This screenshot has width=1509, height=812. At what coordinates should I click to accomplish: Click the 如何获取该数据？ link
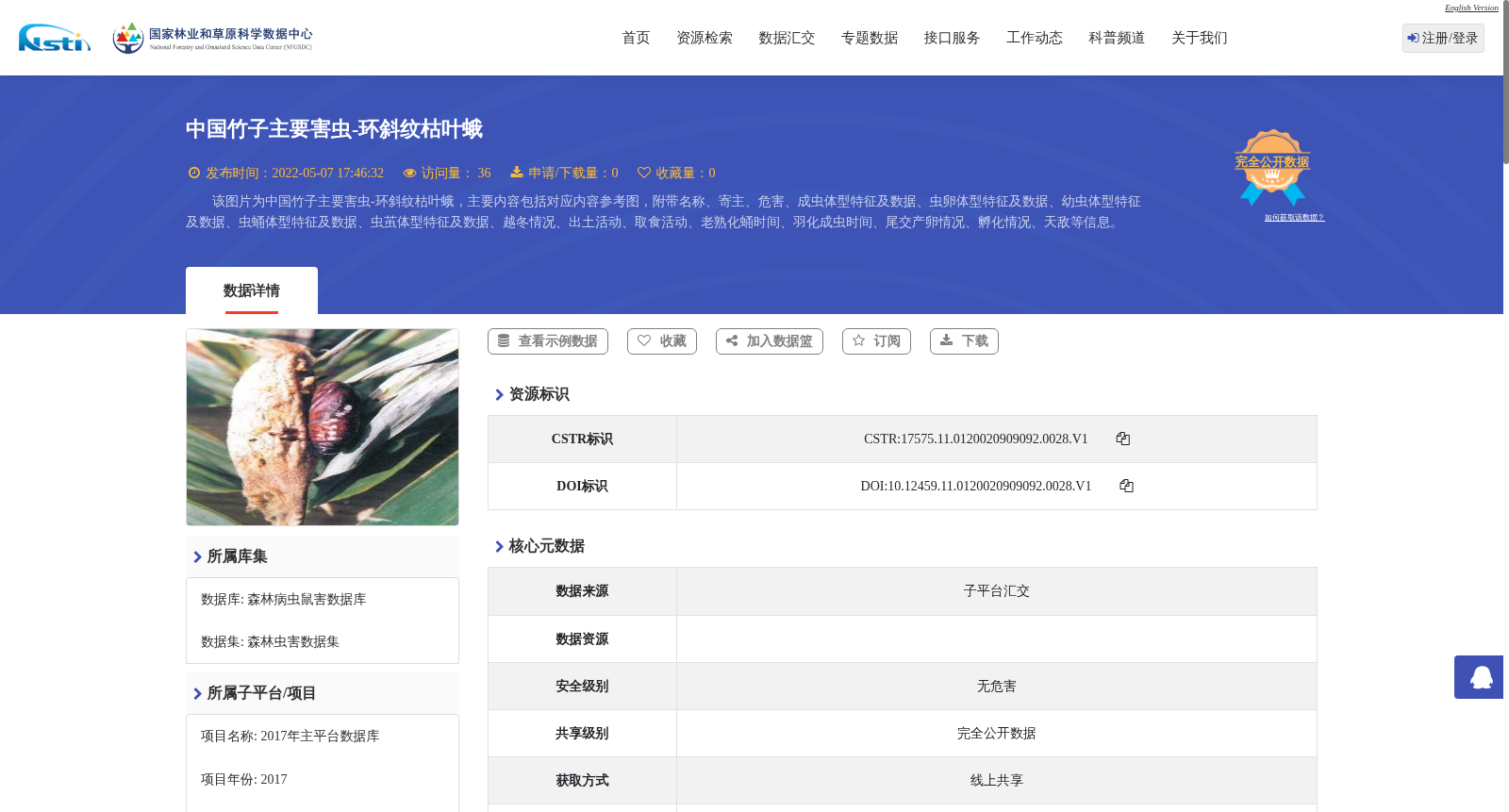point(1294,218)
